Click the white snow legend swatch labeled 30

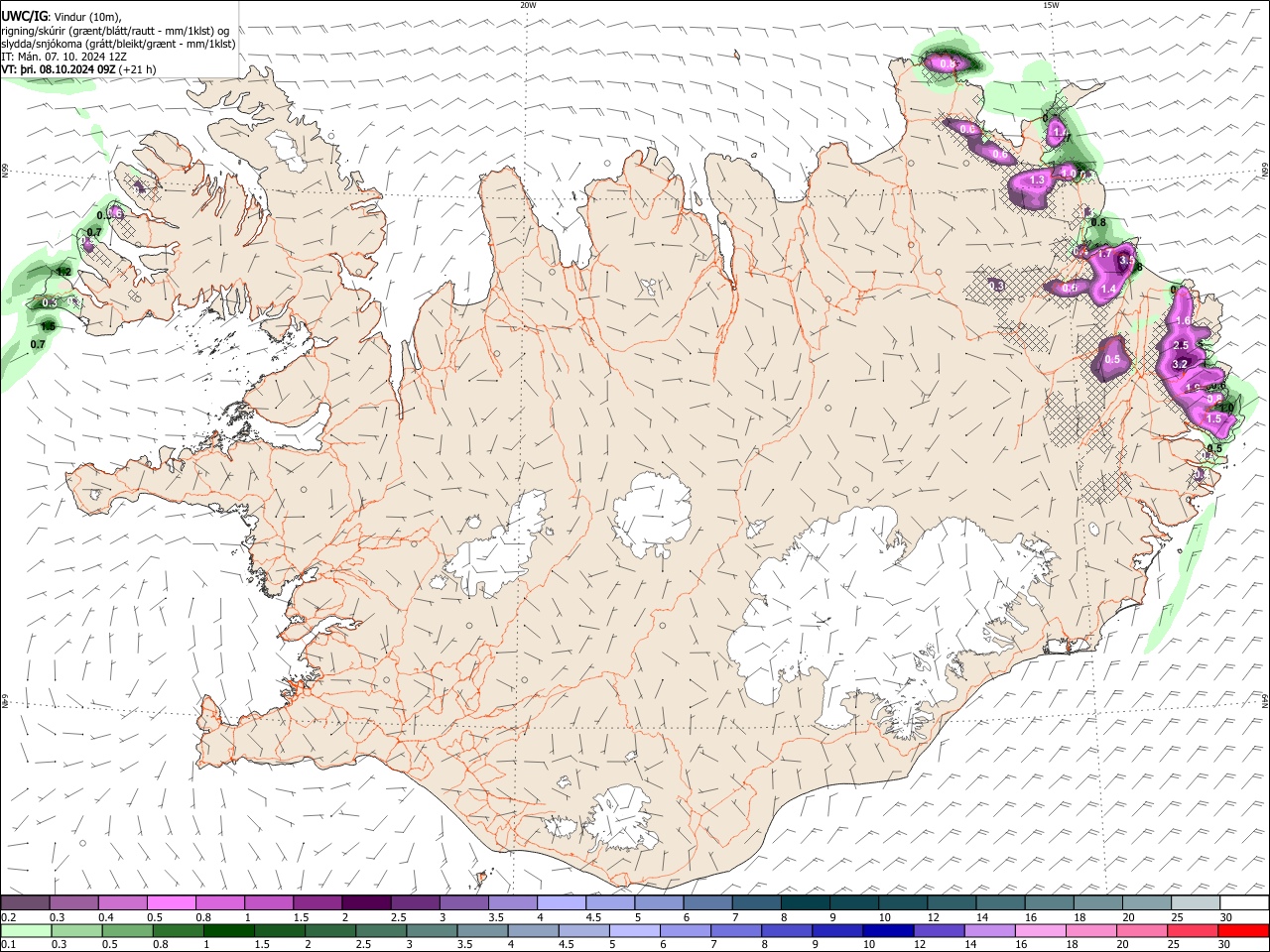(x=1245, y=902)
